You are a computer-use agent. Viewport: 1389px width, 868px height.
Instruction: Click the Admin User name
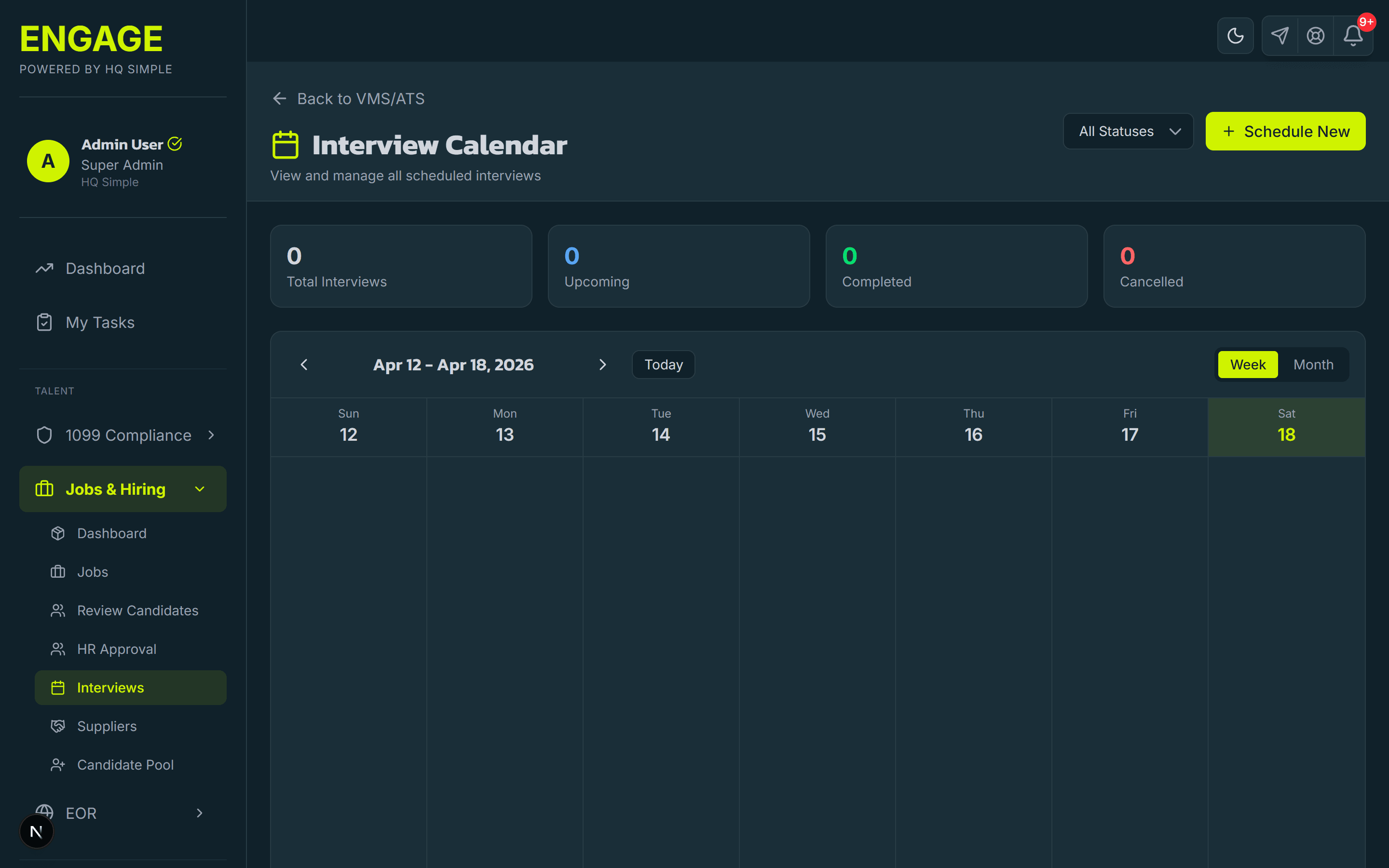point(122,144)
